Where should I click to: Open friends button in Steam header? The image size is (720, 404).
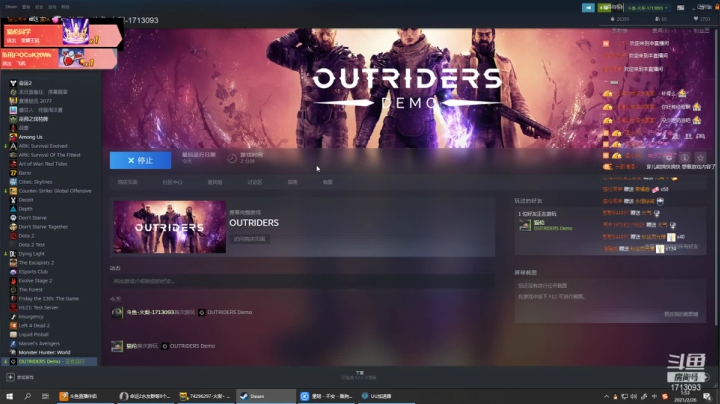(604, 8)
